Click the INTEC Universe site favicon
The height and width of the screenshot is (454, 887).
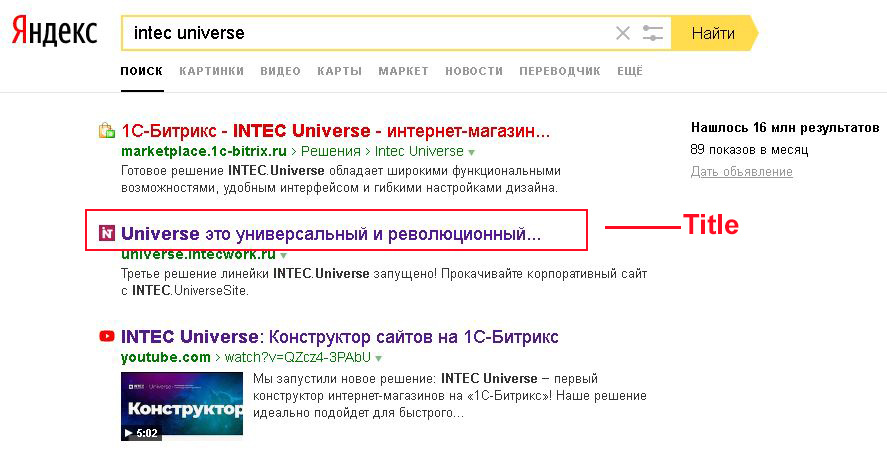(x=106, y=232)
